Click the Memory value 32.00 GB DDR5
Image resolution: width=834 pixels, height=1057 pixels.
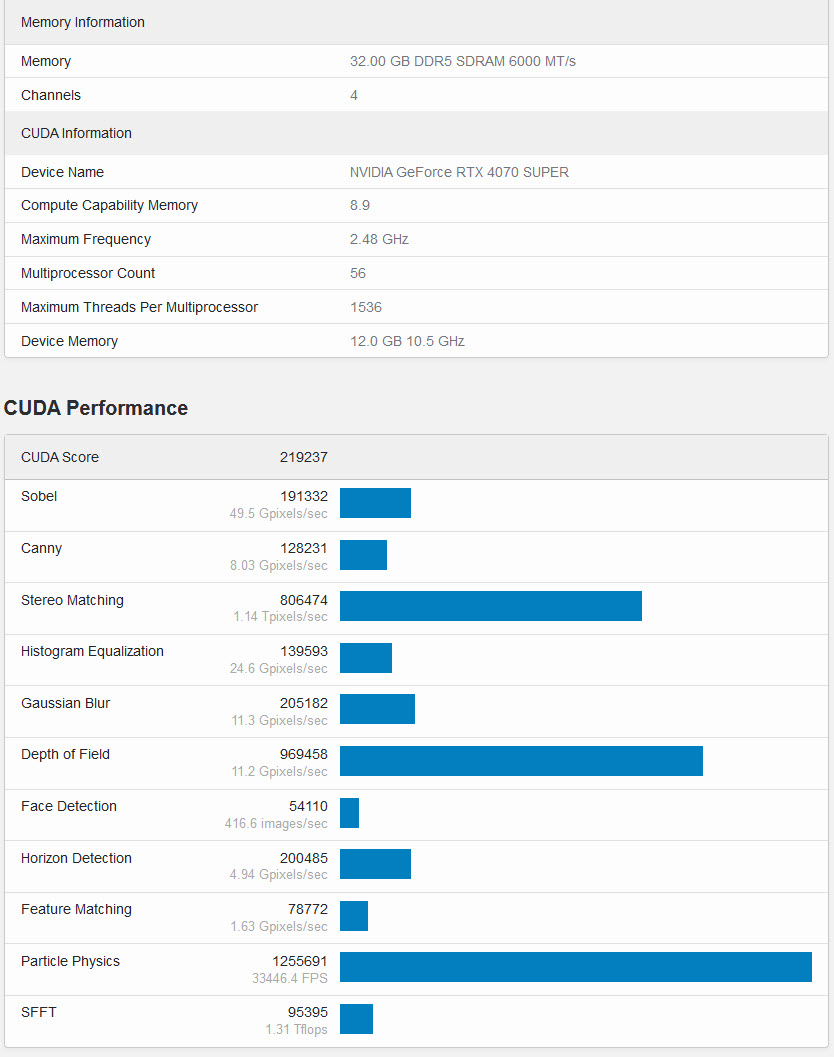pos(462,61)
